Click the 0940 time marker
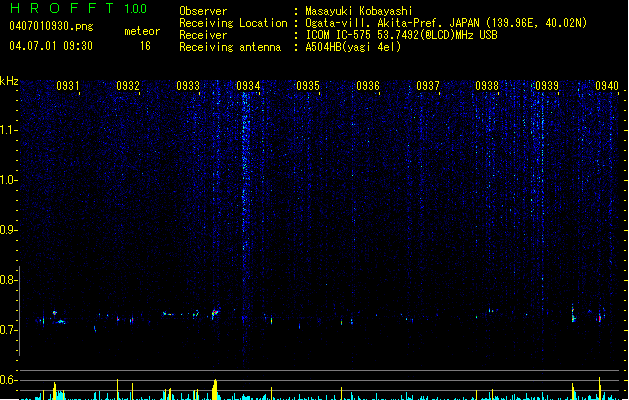Image resolution: width=629 pixels, height=400 pixels. (607, 86)
